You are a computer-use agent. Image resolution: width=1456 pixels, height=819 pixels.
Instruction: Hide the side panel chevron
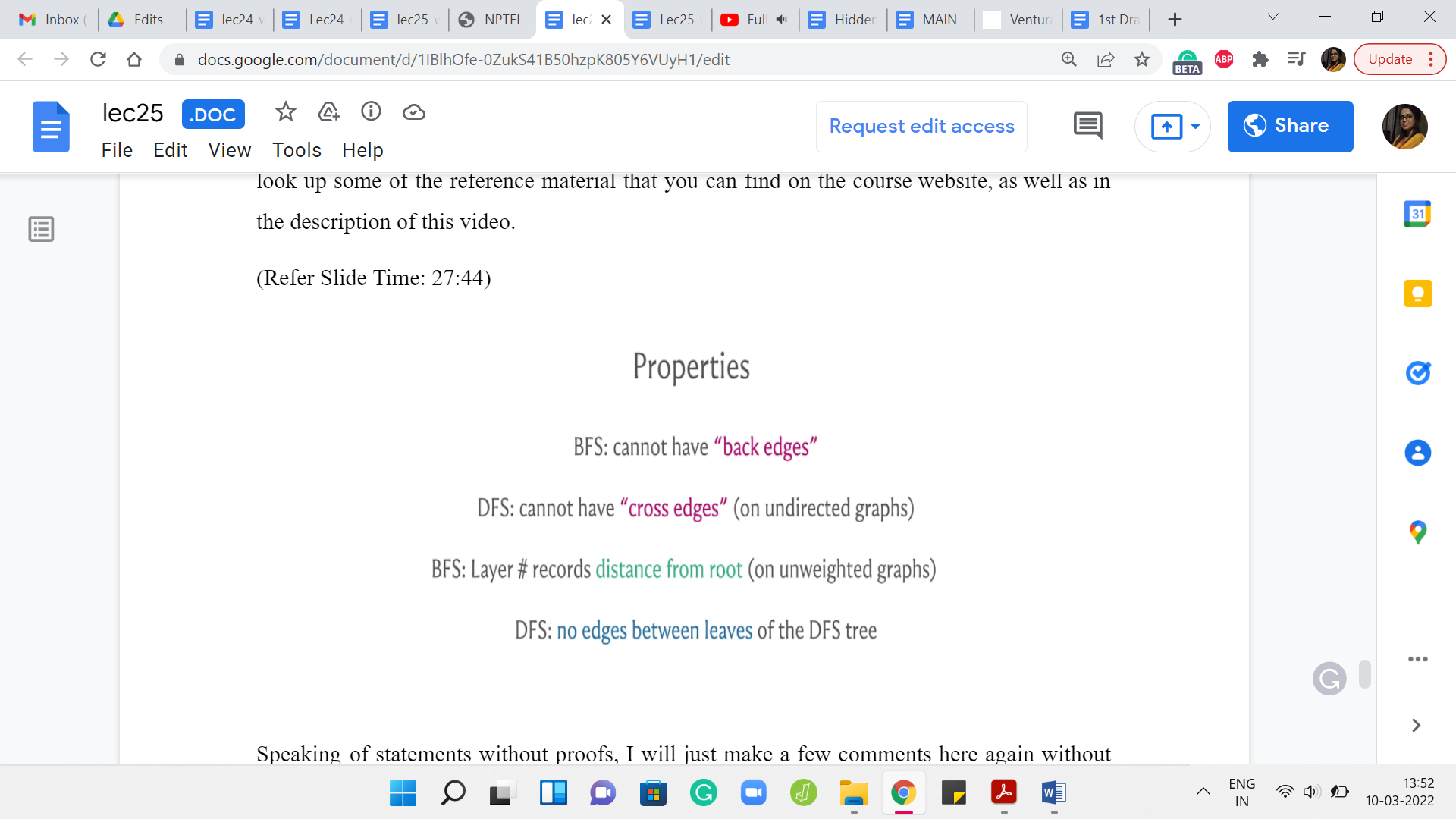coord(1415,725)
